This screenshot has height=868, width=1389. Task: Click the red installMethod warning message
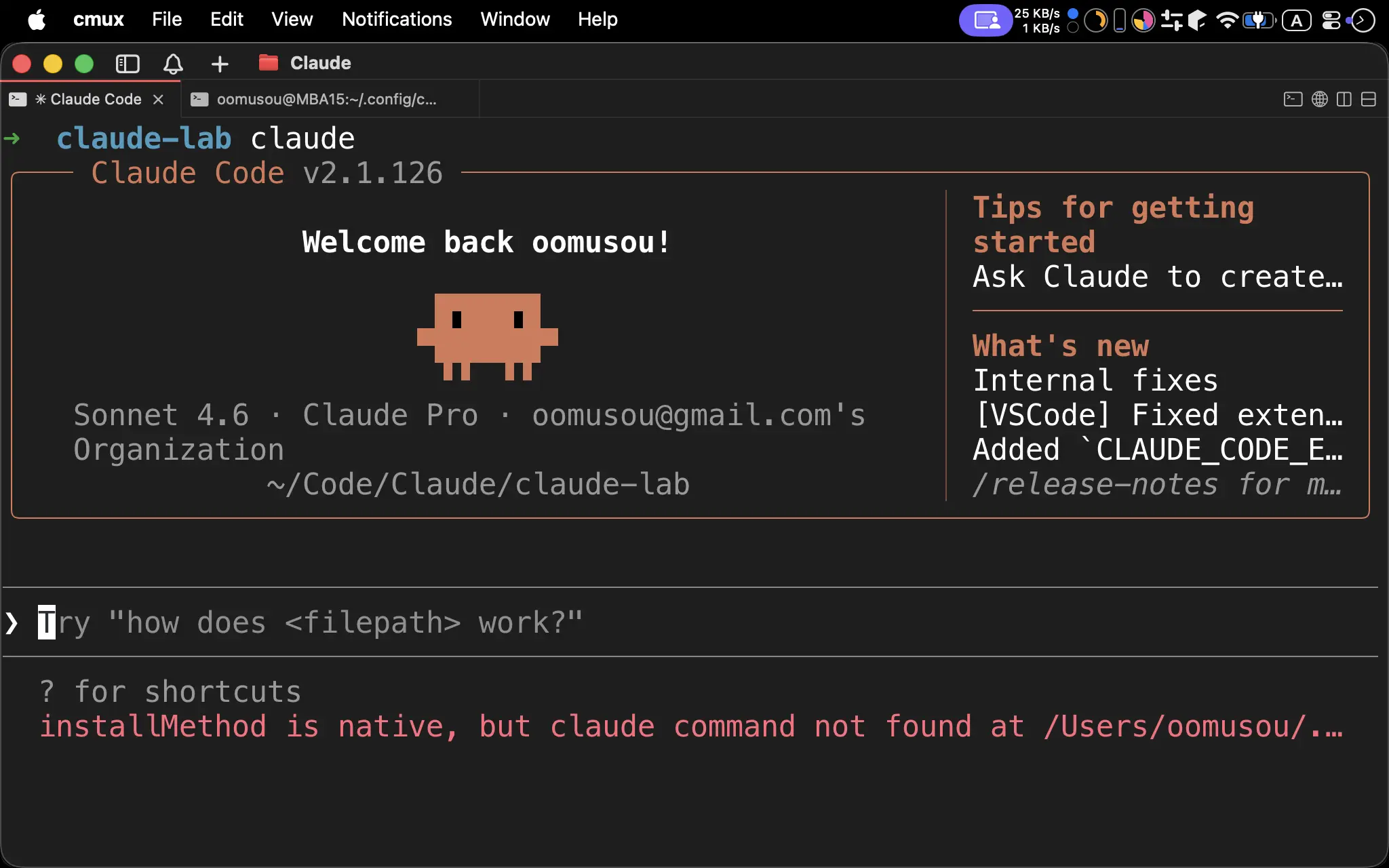point(691,726)
